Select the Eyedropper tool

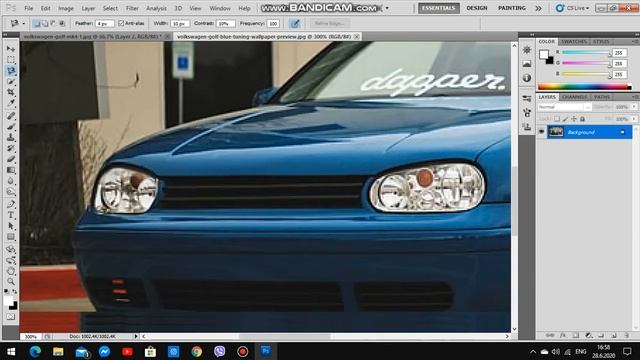[11, 104]
